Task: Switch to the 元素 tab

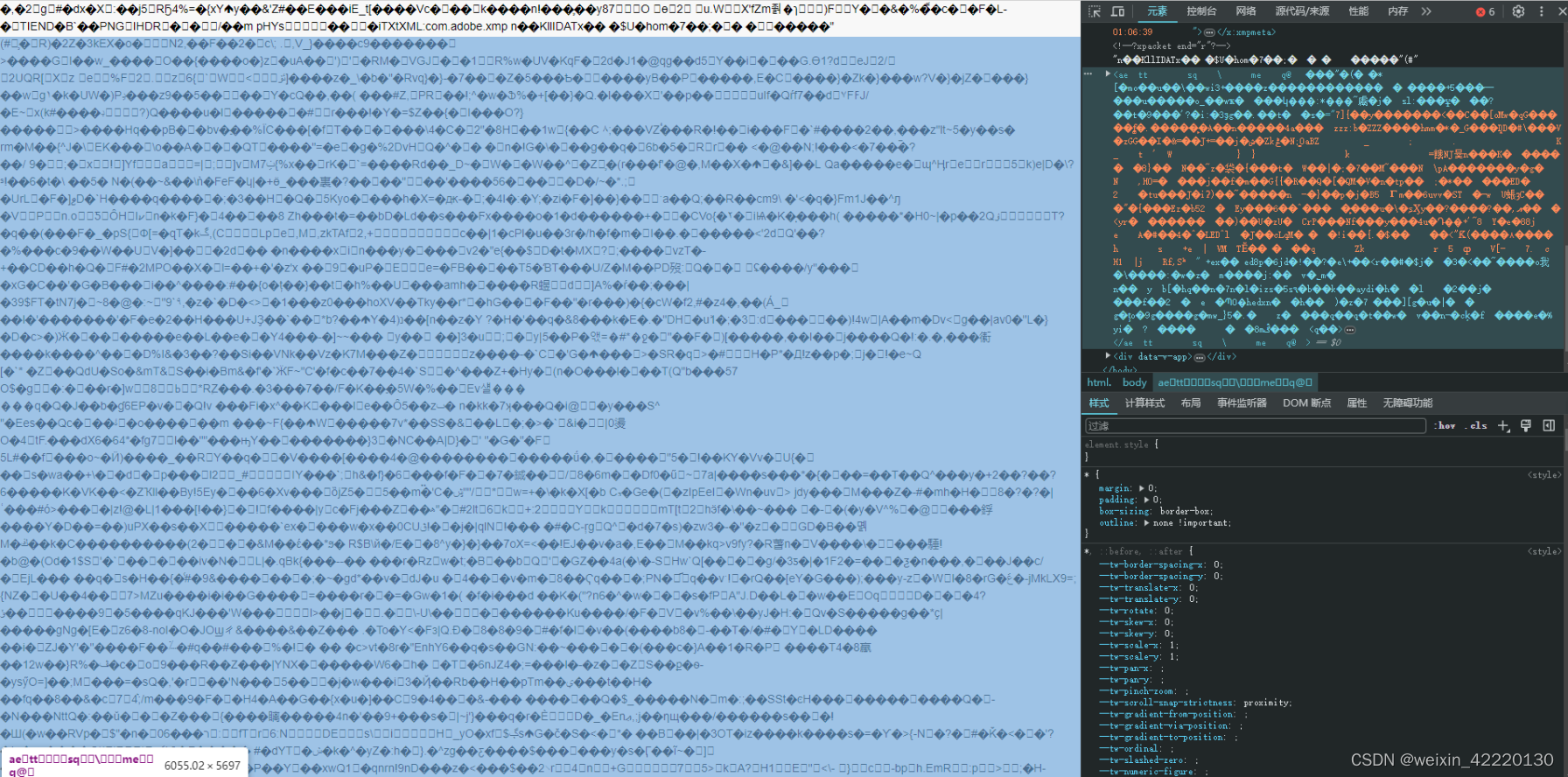Action: pos(1157,11)
